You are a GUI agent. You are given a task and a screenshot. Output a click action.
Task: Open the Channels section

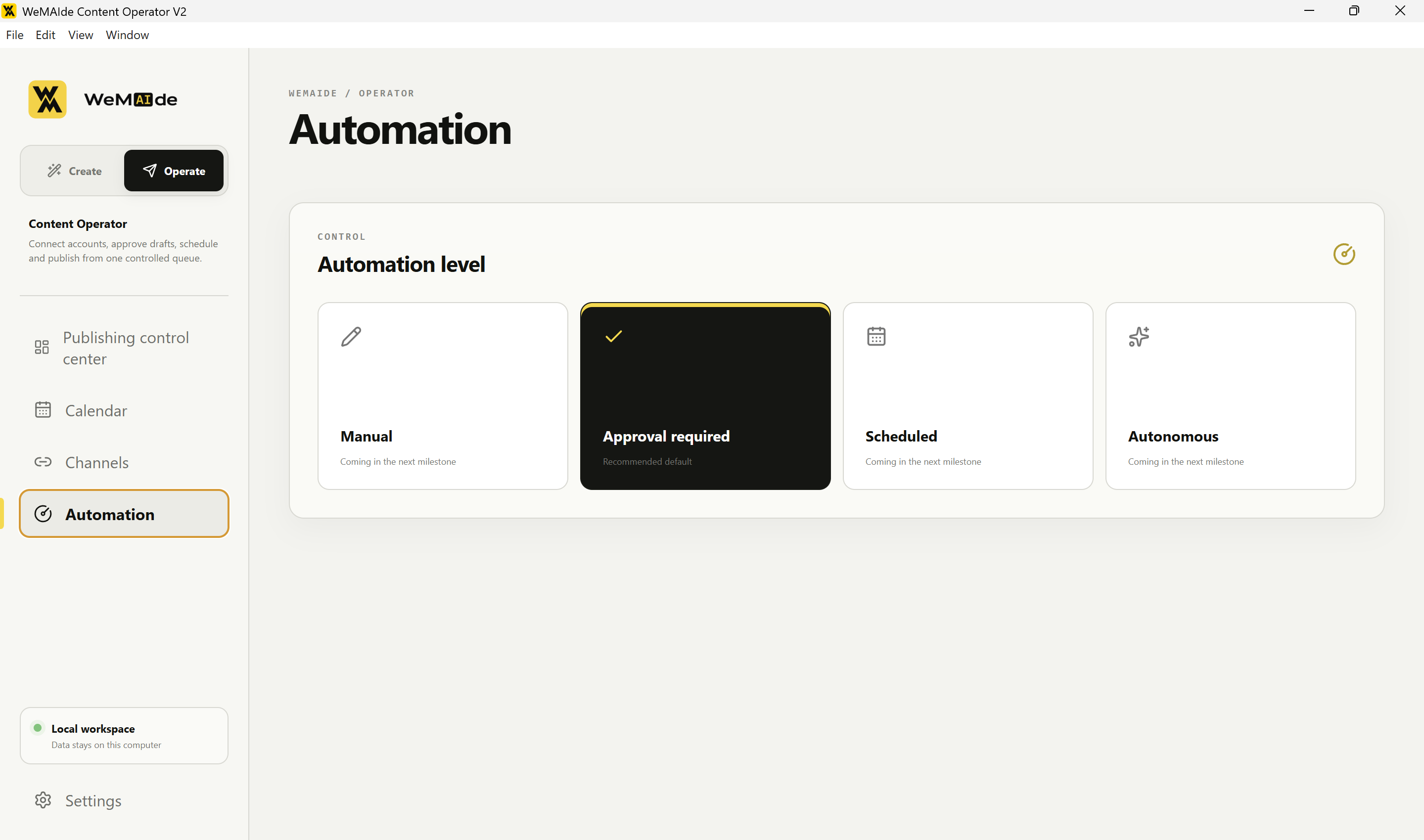(124, 462)
